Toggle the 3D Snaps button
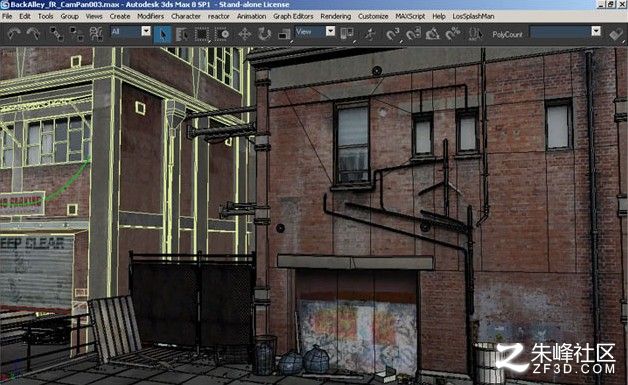Image resolution: width=628 pixels, height=385 pixels. click(393, 34)
